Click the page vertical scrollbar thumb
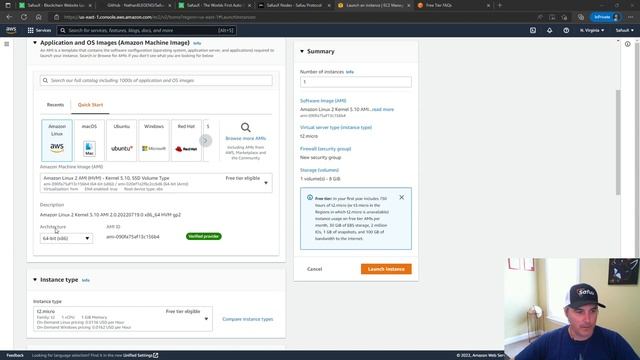640x360 pixels. click(x=618, y=142)
